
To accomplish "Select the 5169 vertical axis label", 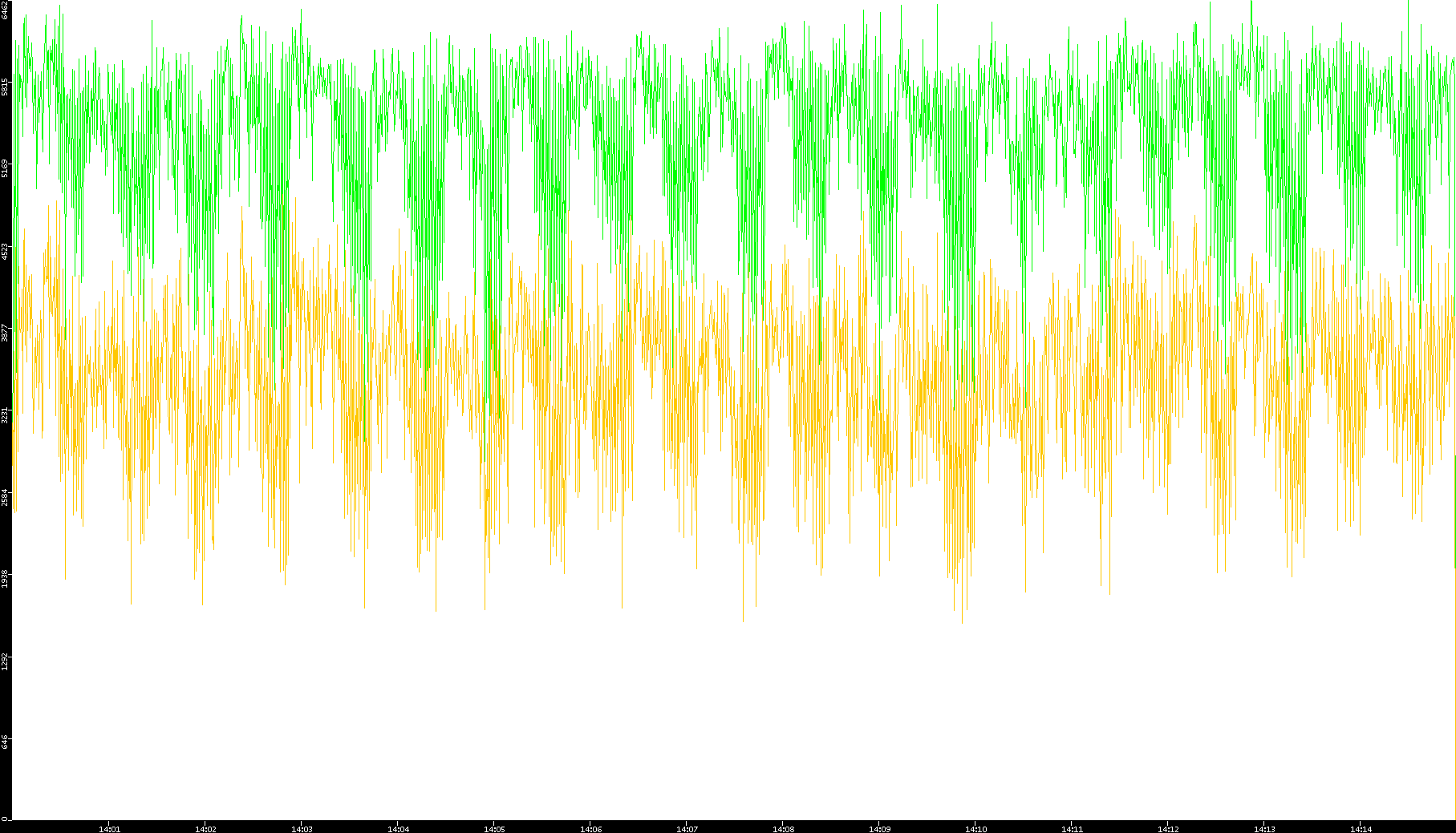I will point(6,168).
